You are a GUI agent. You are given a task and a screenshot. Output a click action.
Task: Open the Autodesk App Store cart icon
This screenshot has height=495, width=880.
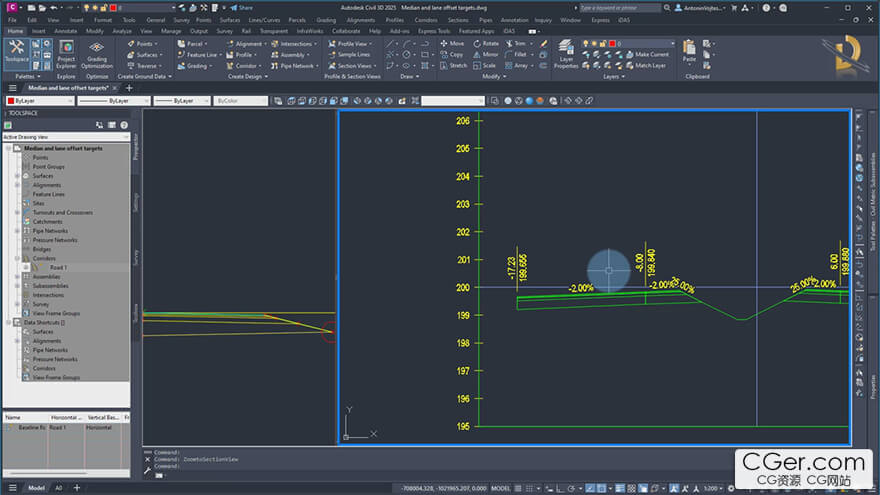click(x=734, y=8)
